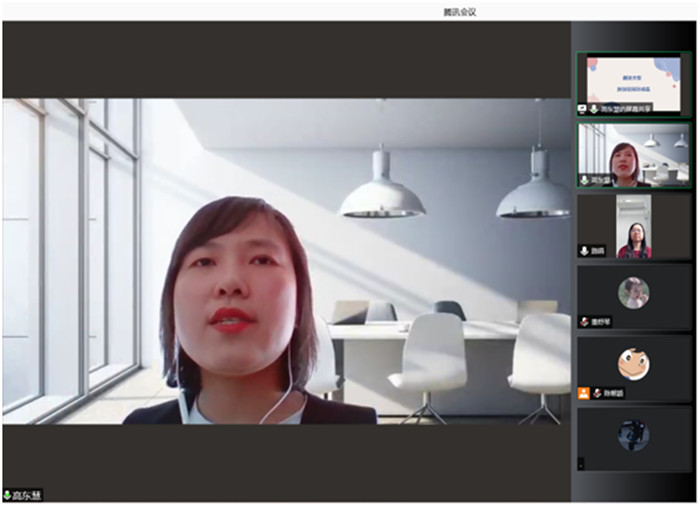
Task: Click the main speaker video area
Action: [x=286, y=260]
